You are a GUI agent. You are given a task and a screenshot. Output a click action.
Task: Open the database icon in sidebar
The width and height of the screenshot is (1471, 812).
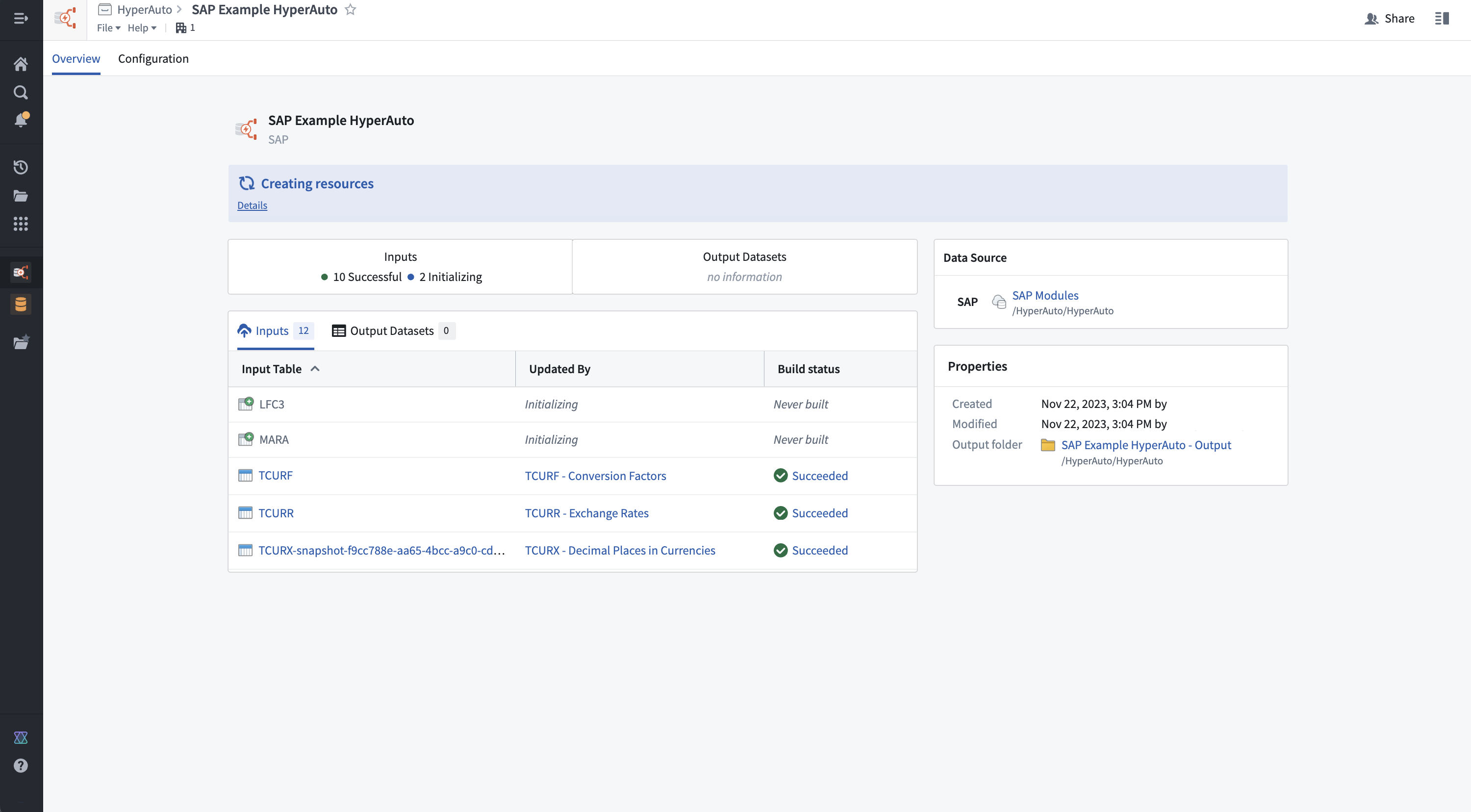click(21, 304)
